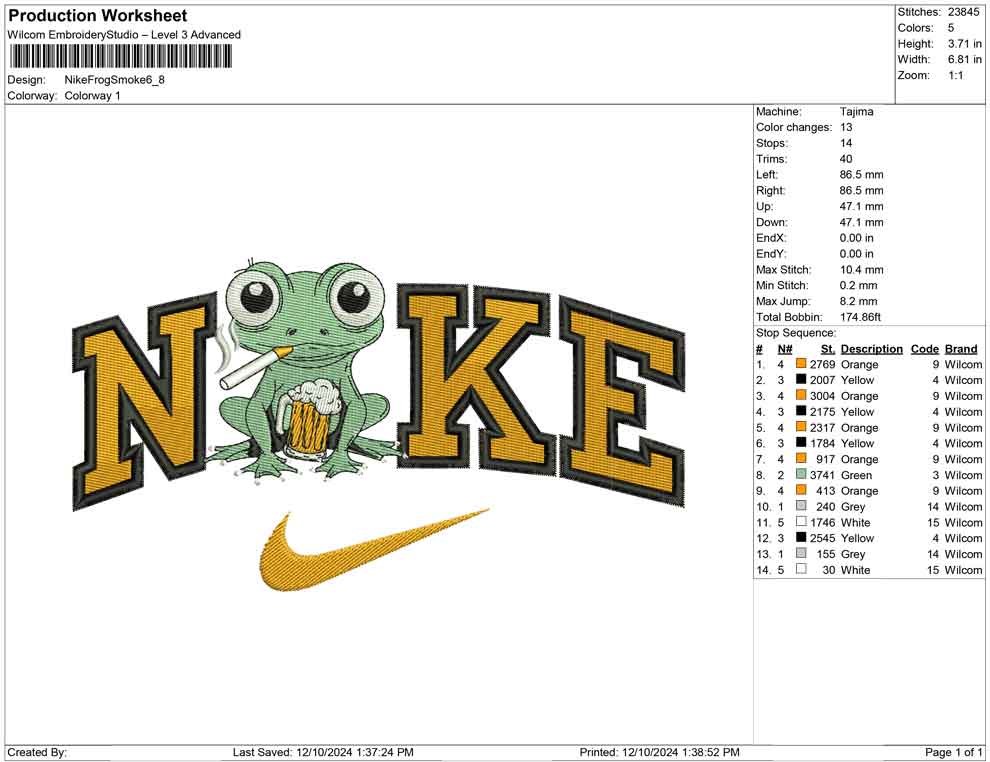The image size is (990, 762).
Task: Click the Total Bobbin value '174.86ft'
Action: click(x=860, y=316)
